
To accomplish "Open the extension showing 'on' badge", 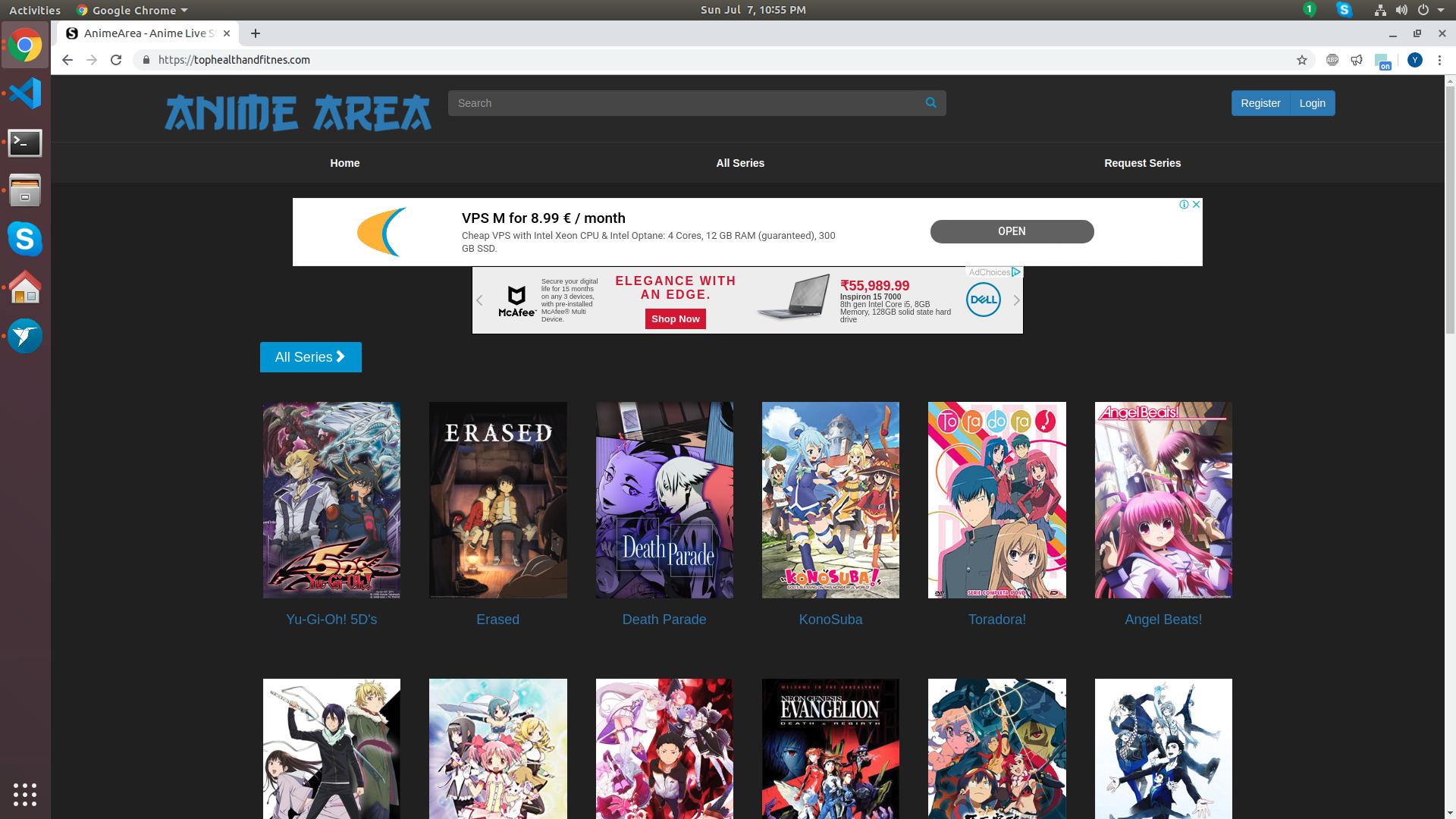I will coord(1382,61).
